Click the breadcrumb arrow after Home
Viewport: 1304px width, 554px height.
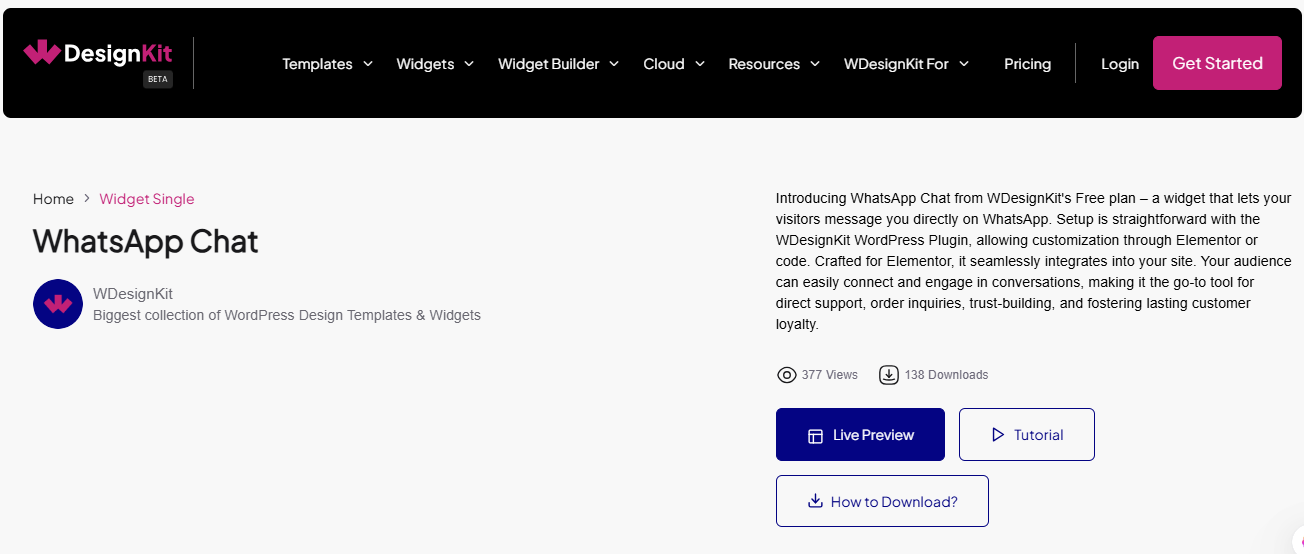click(x=87, y=199)
